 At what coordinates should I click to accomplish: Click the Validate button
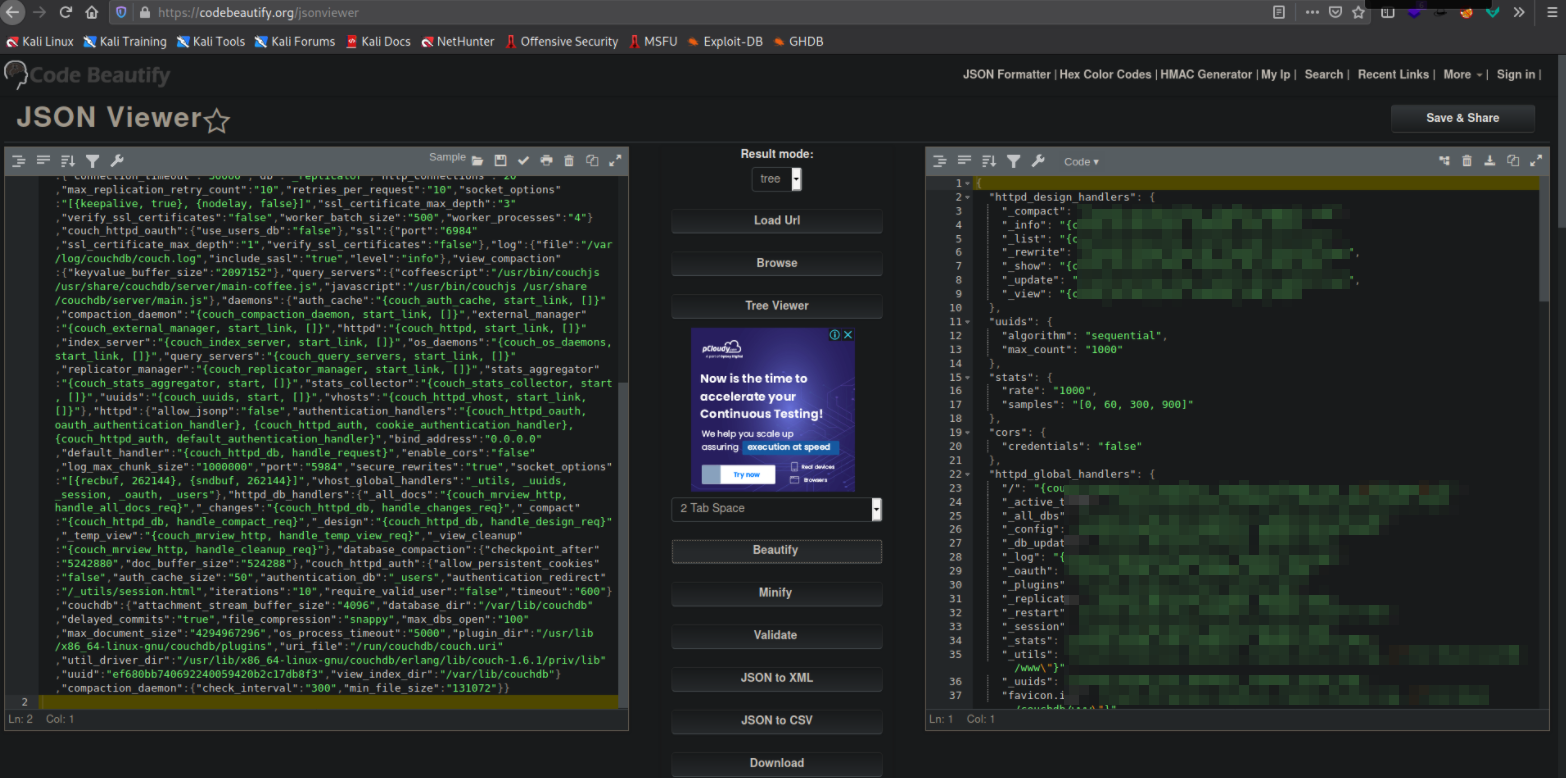point(777,636)
